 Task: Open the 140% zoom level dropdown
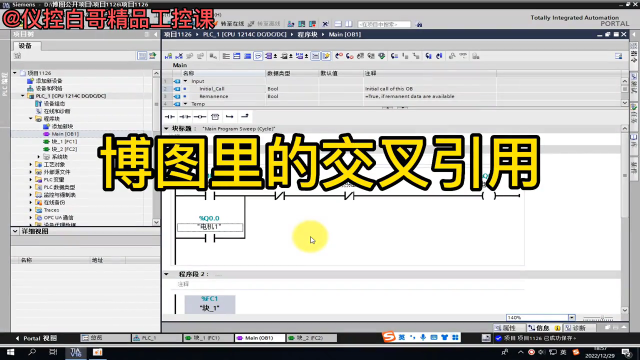571,318
